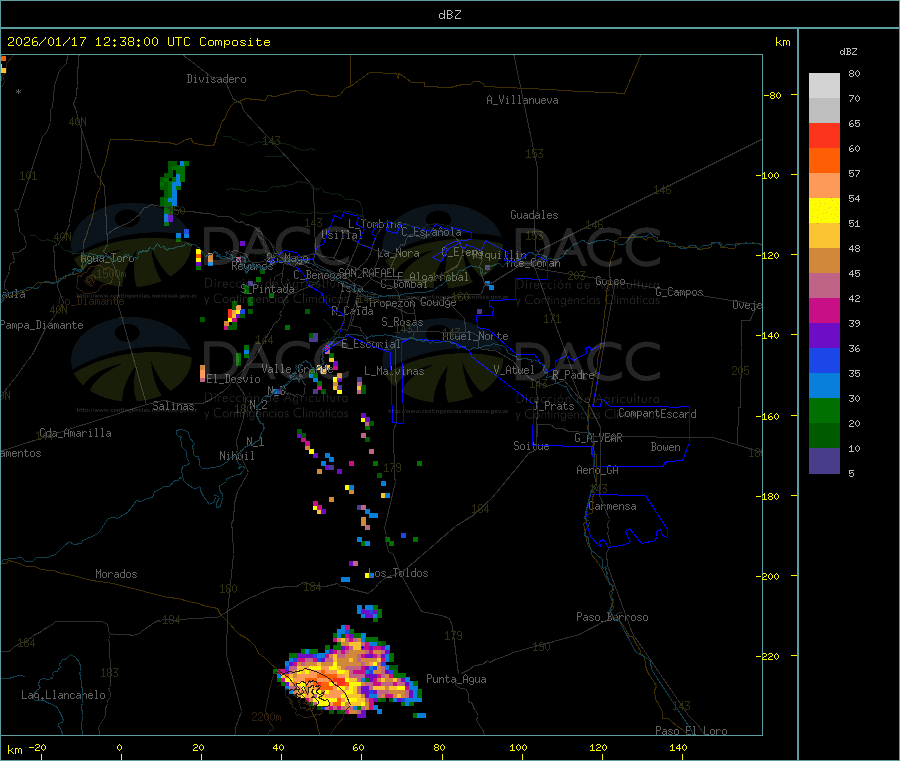This screenshot has width=900, height=761.
Task: Click the 'G_ALVEAR' label
Action: tap(598, 438)
